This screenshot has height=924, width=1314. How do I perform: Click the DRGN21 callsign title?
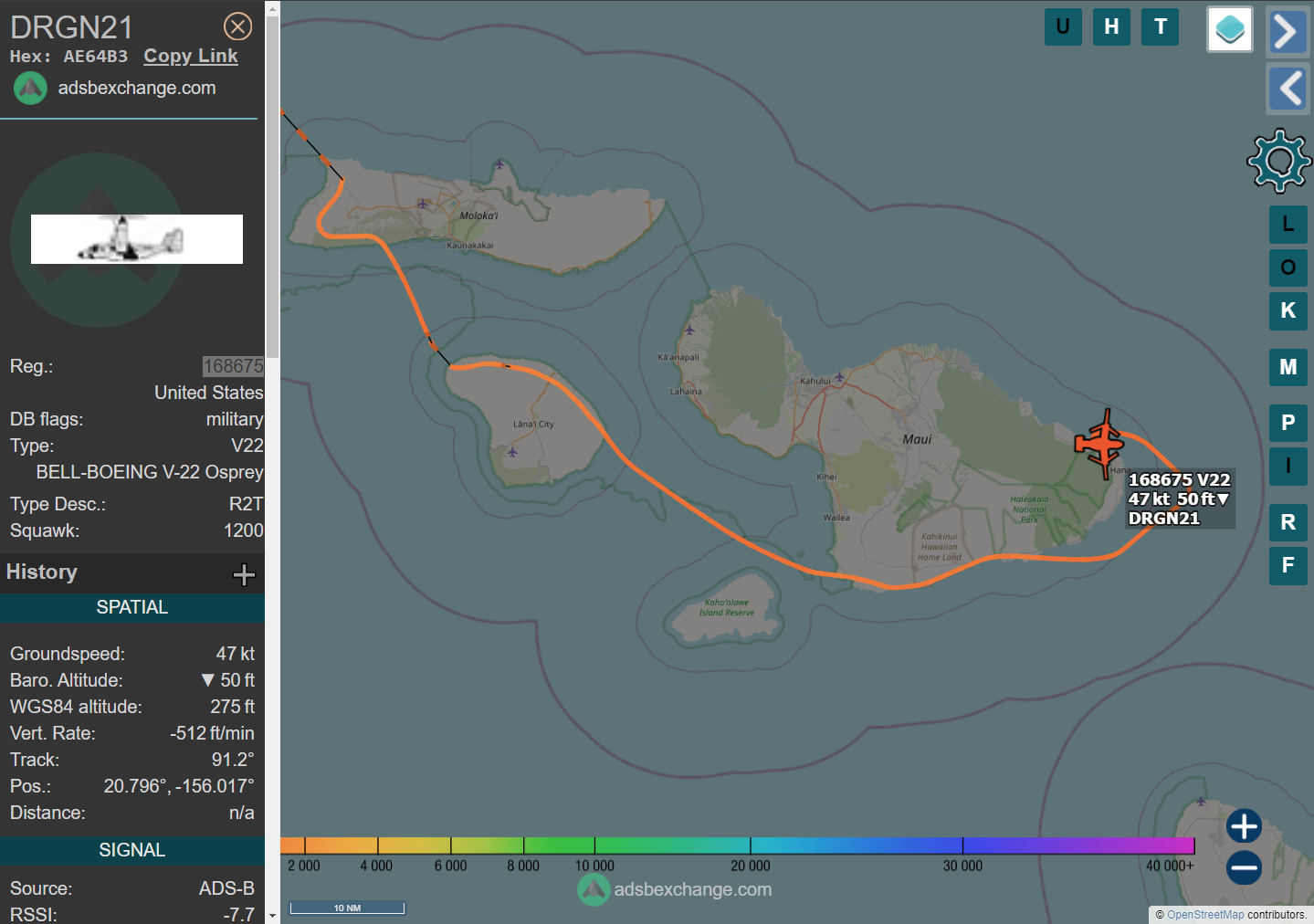pyautogui.click(x=71, y=27)
